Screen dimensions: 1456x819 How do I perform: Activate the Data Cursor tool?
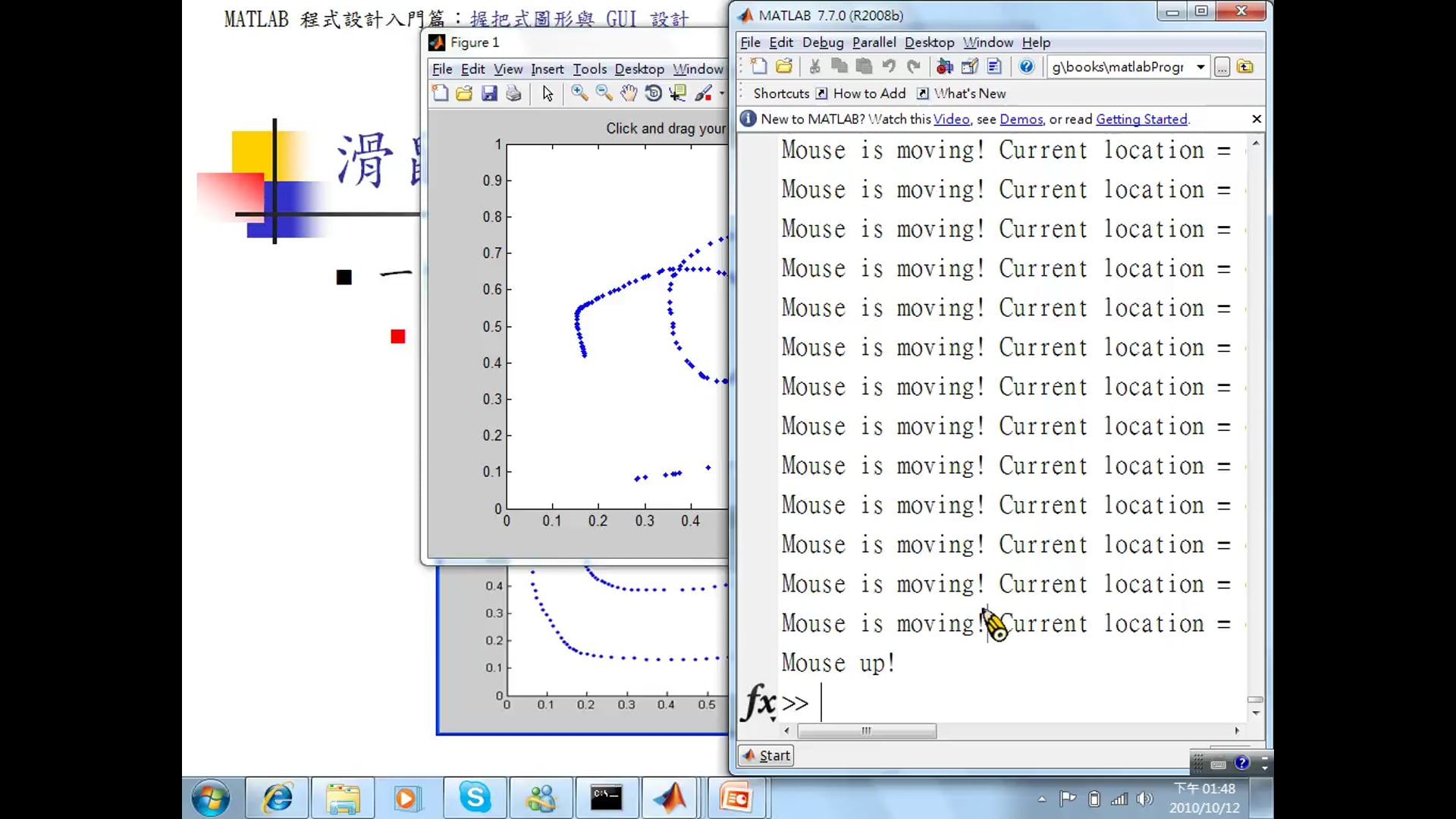678,93
